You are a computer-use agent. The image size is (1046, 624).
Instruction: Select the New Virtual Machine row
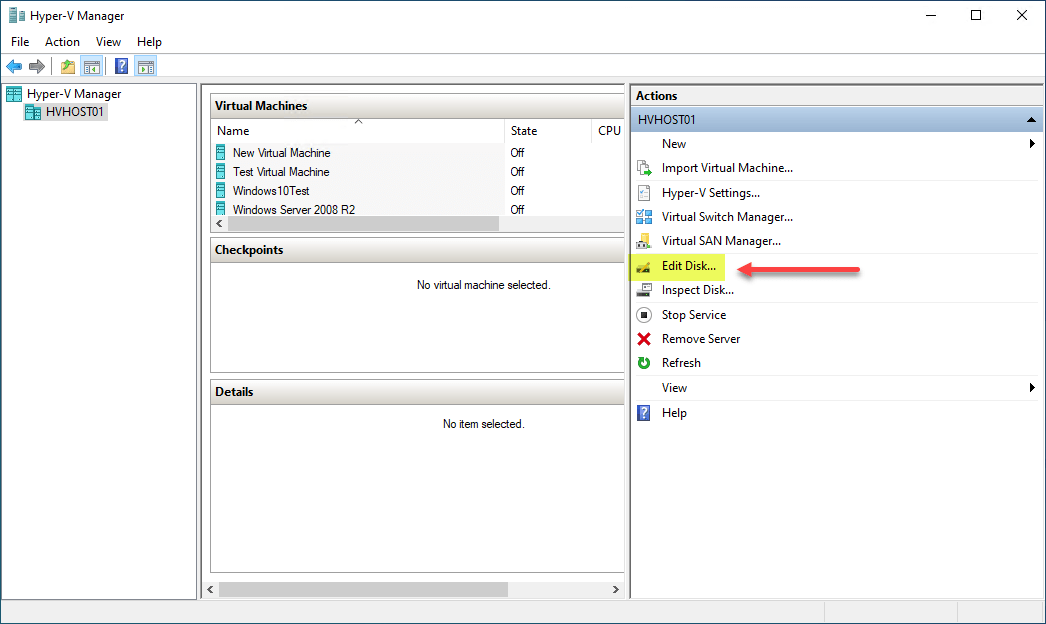[x=418, y=153]
